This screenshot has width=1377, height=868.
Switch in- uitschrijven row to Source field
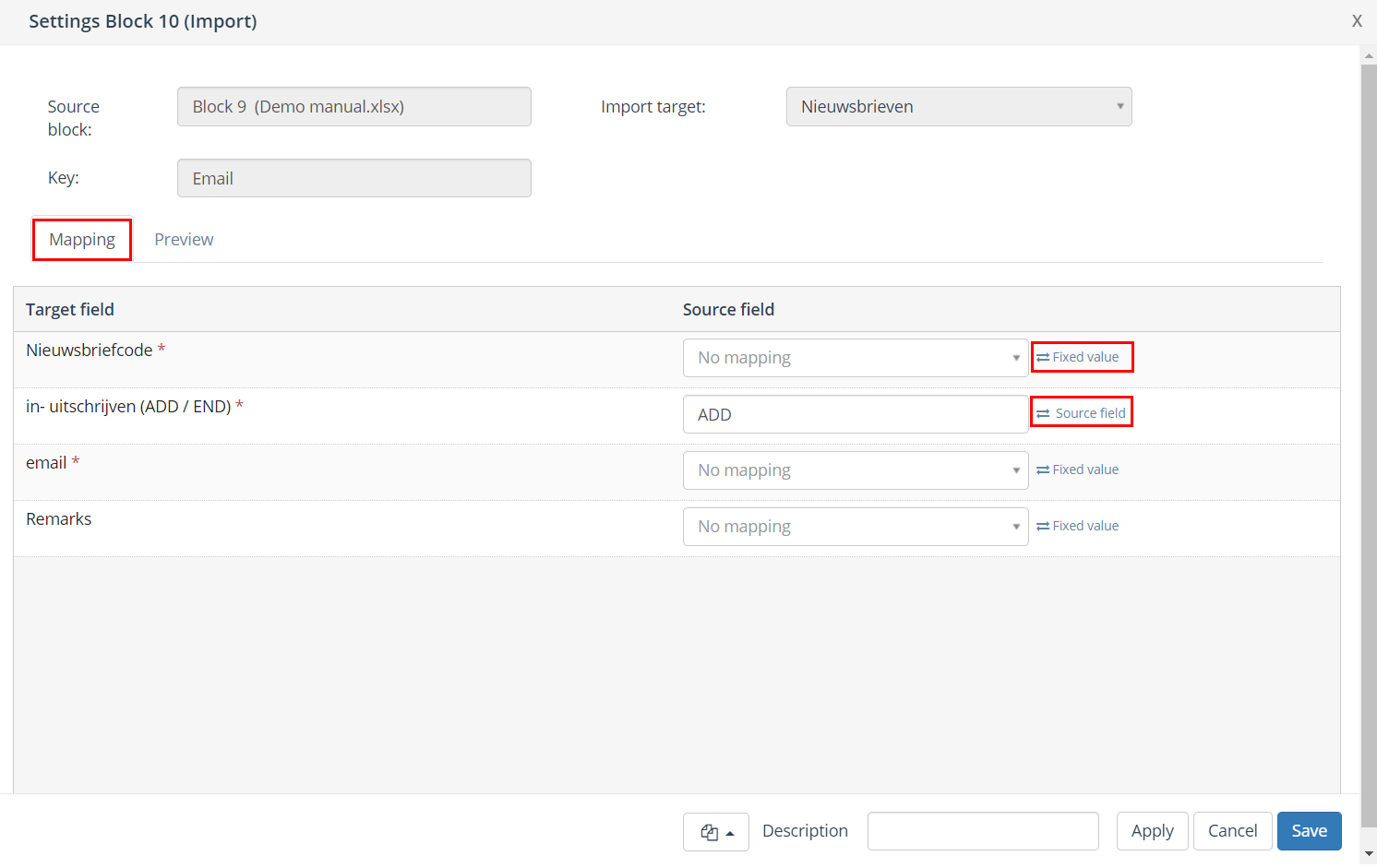click(1081, 413)
